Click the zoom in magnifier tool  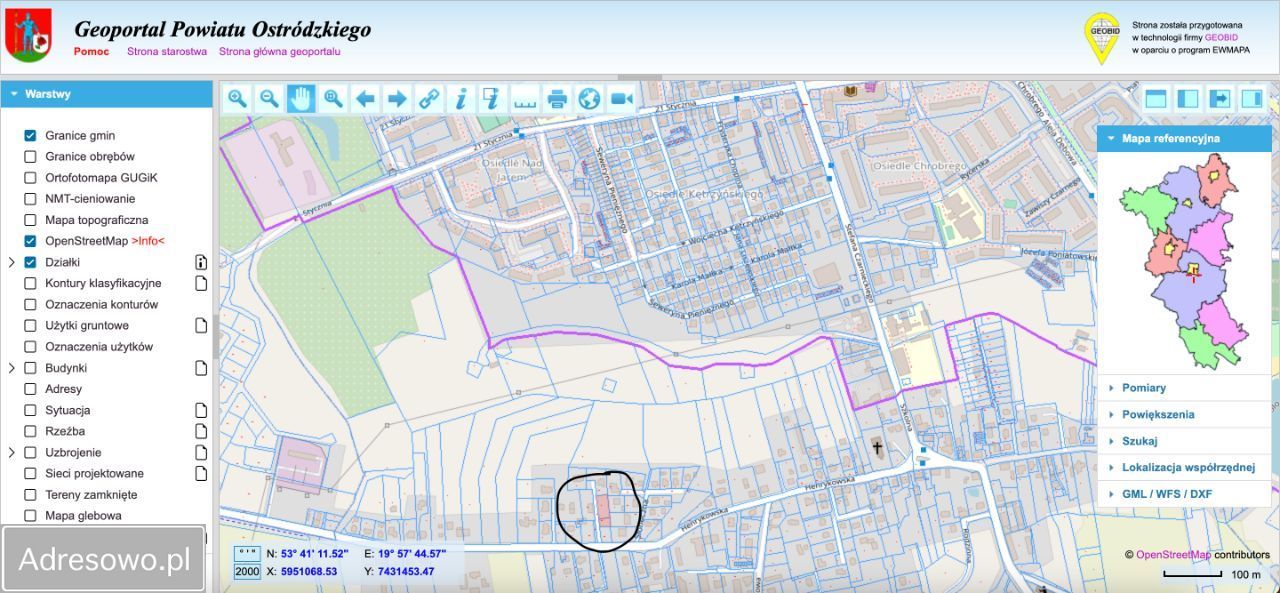(x=237, y=98)
